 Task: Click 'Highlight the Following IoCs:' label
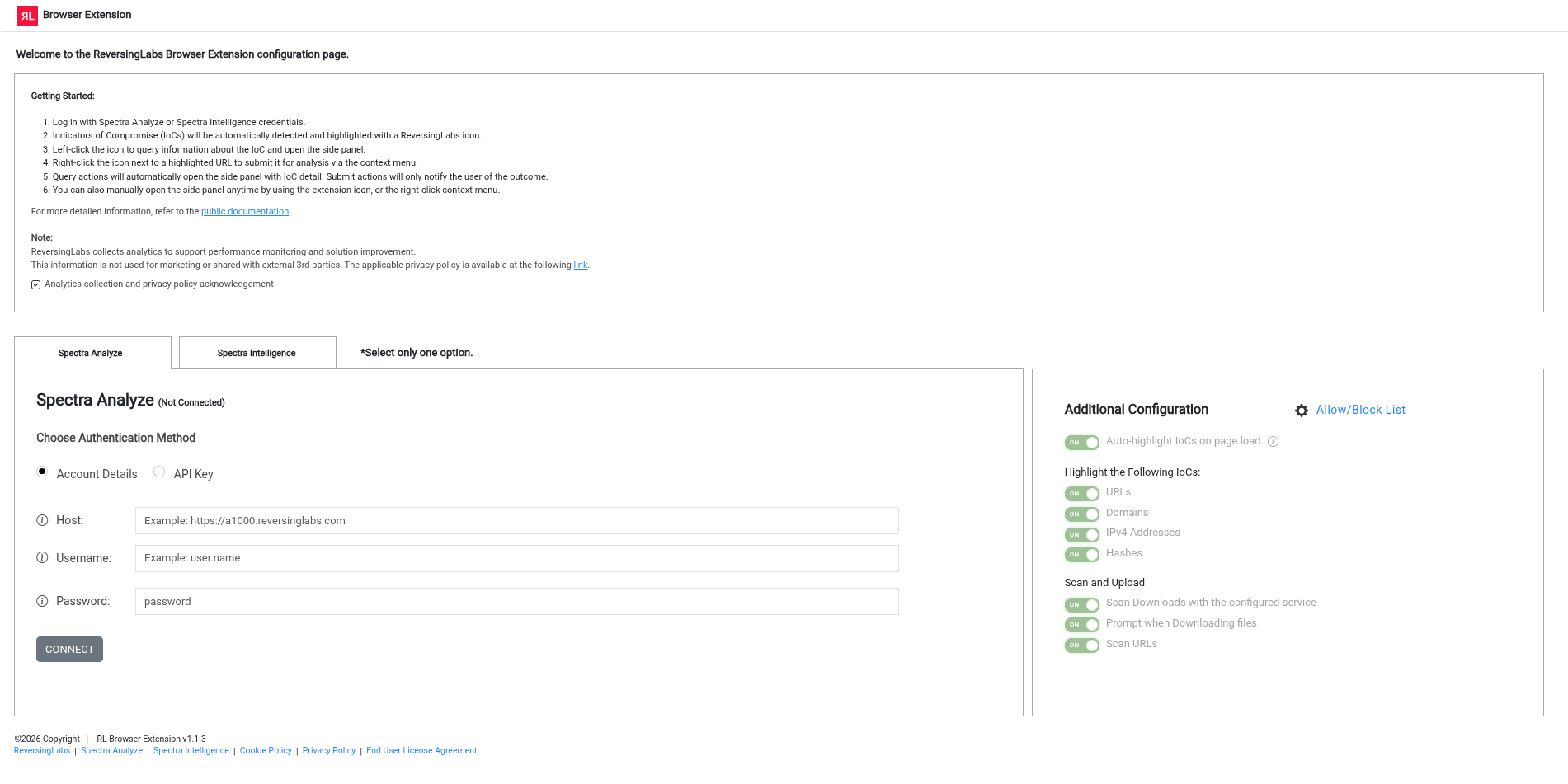tap(1132, 472)
